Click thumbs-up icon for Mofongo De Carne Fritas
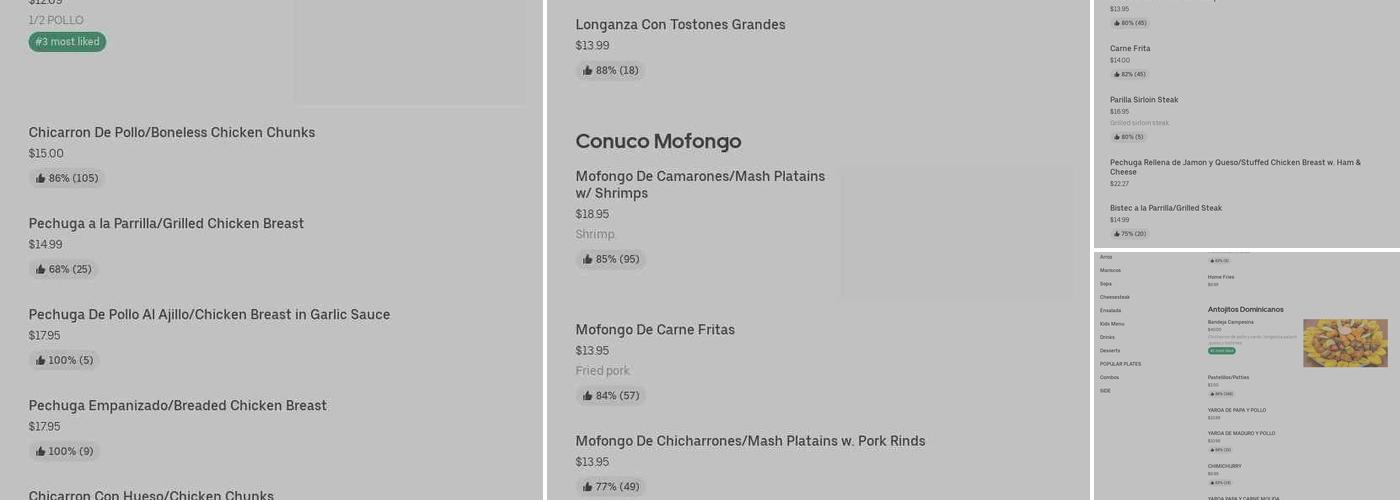1400x500 pixels. pyautogui.click(x=588, y=396)
